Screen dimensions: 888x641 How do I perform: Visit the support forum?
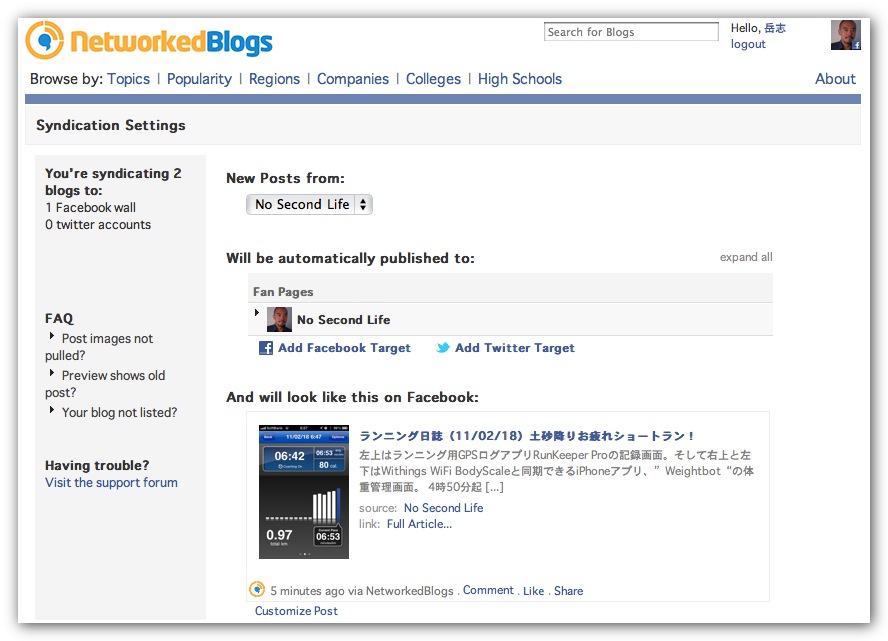(x=112, y=482)
